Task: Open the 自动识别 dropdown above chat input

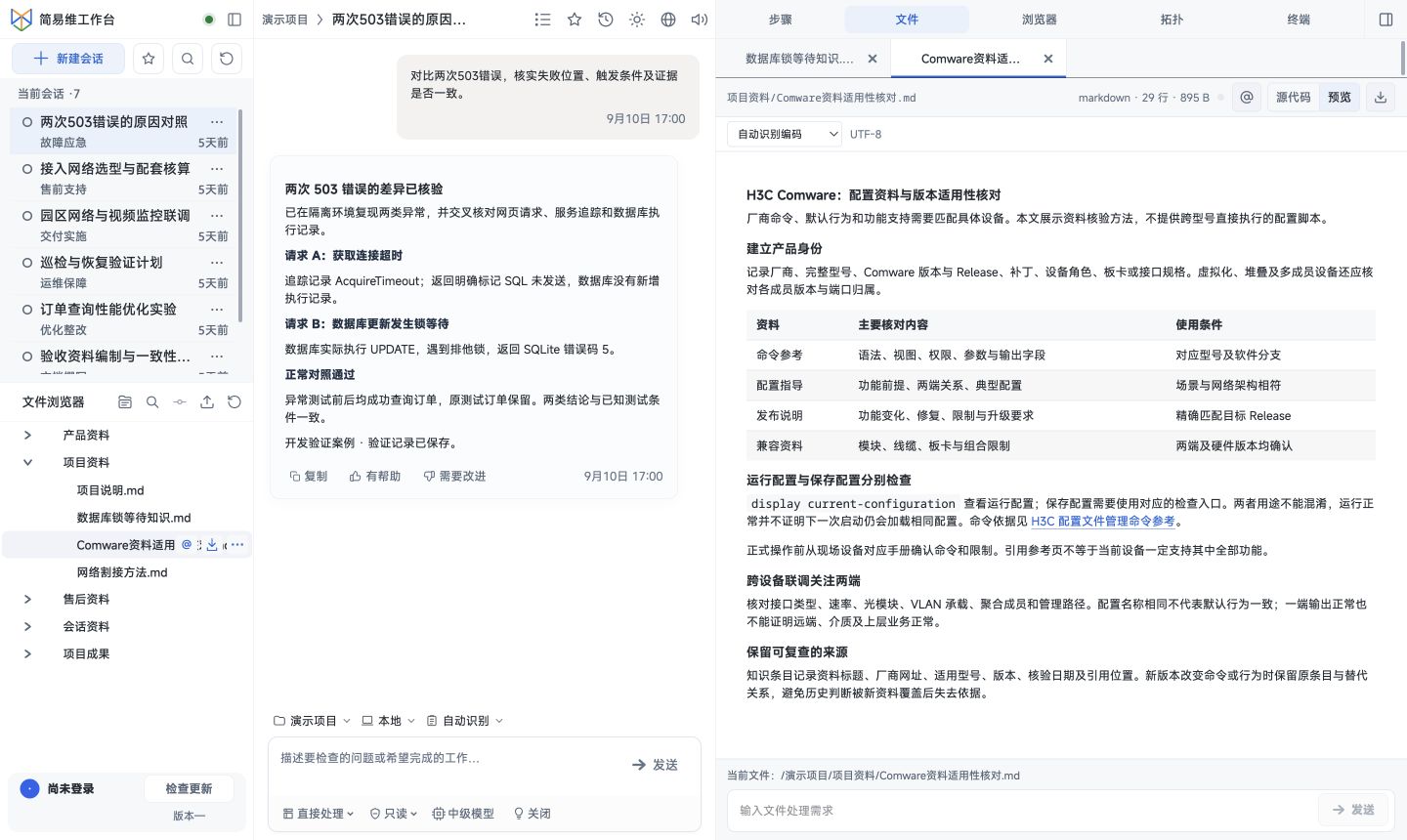Action: [465, 721]
